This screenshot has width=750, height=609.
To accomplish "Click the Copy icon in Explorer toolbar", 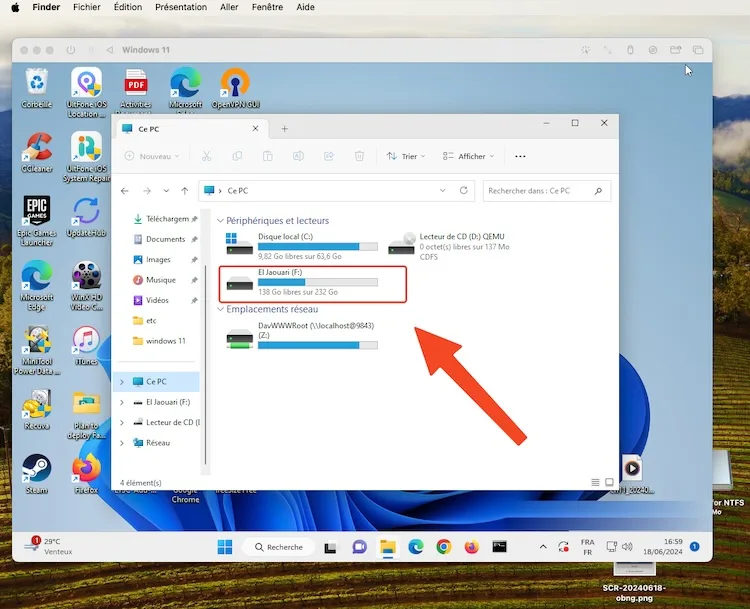I will click(x=237, y=156).
